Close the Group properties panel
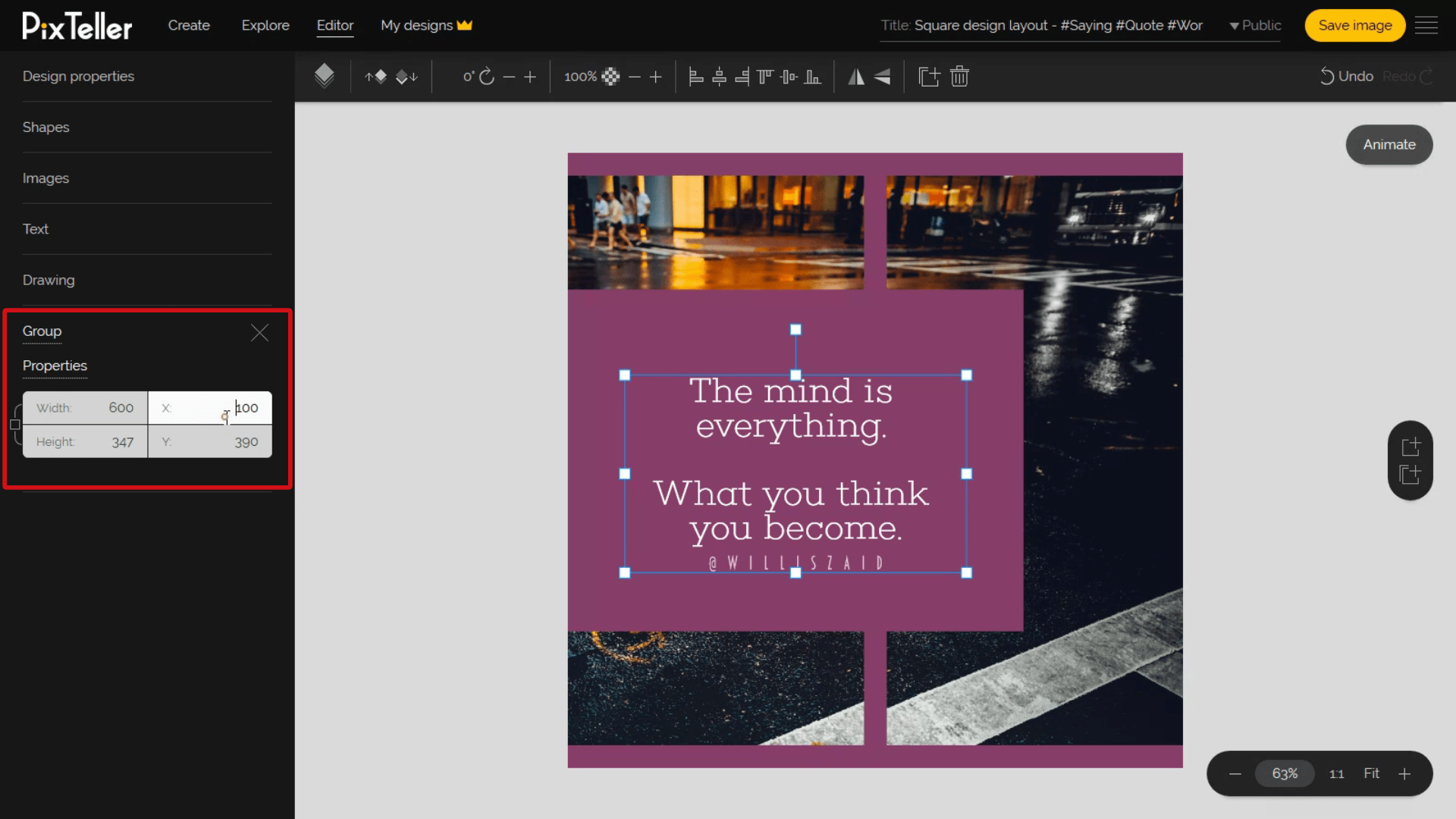 pos(260,332)
